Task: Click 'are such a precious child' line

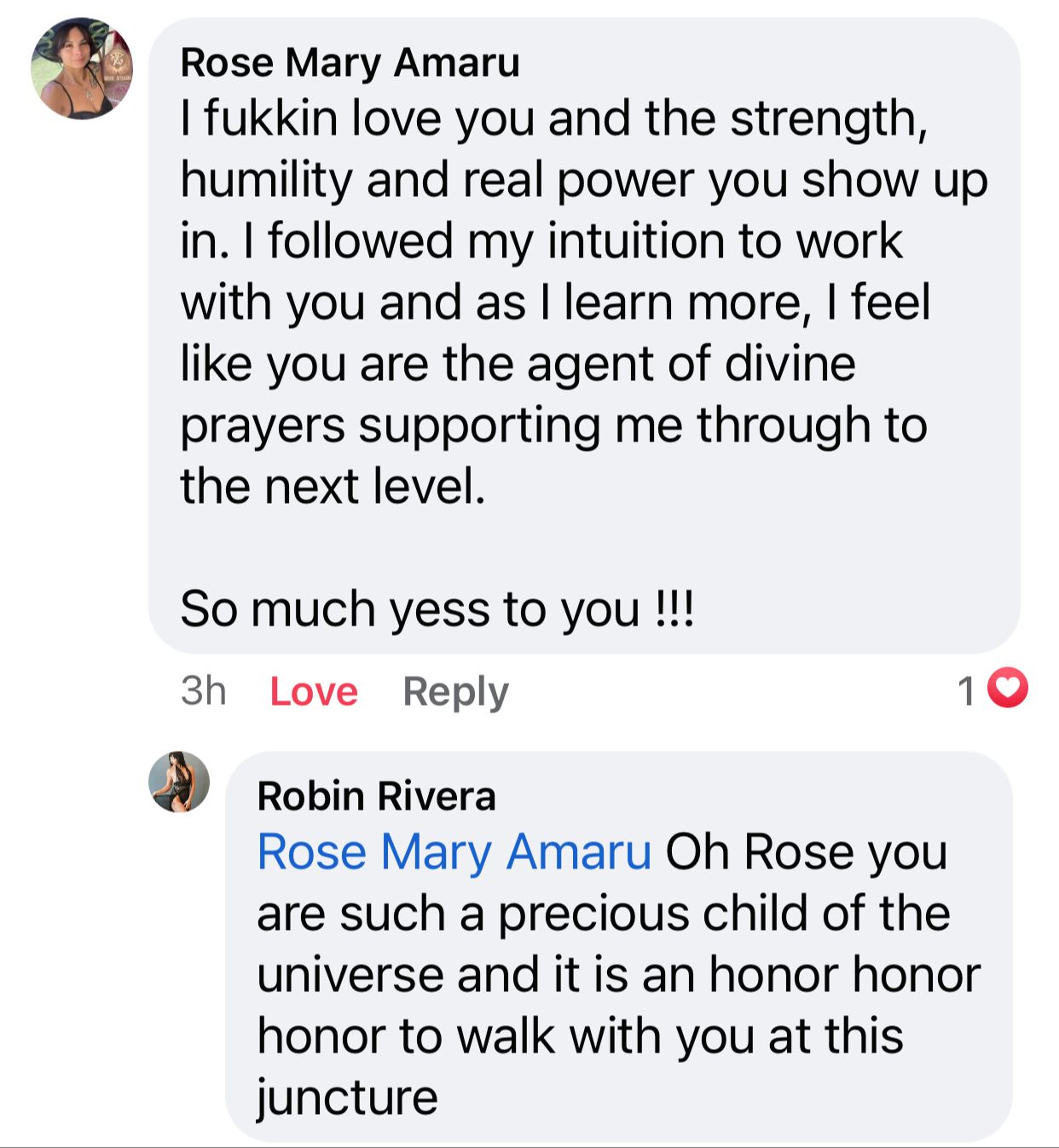Action: click(603, 914)
